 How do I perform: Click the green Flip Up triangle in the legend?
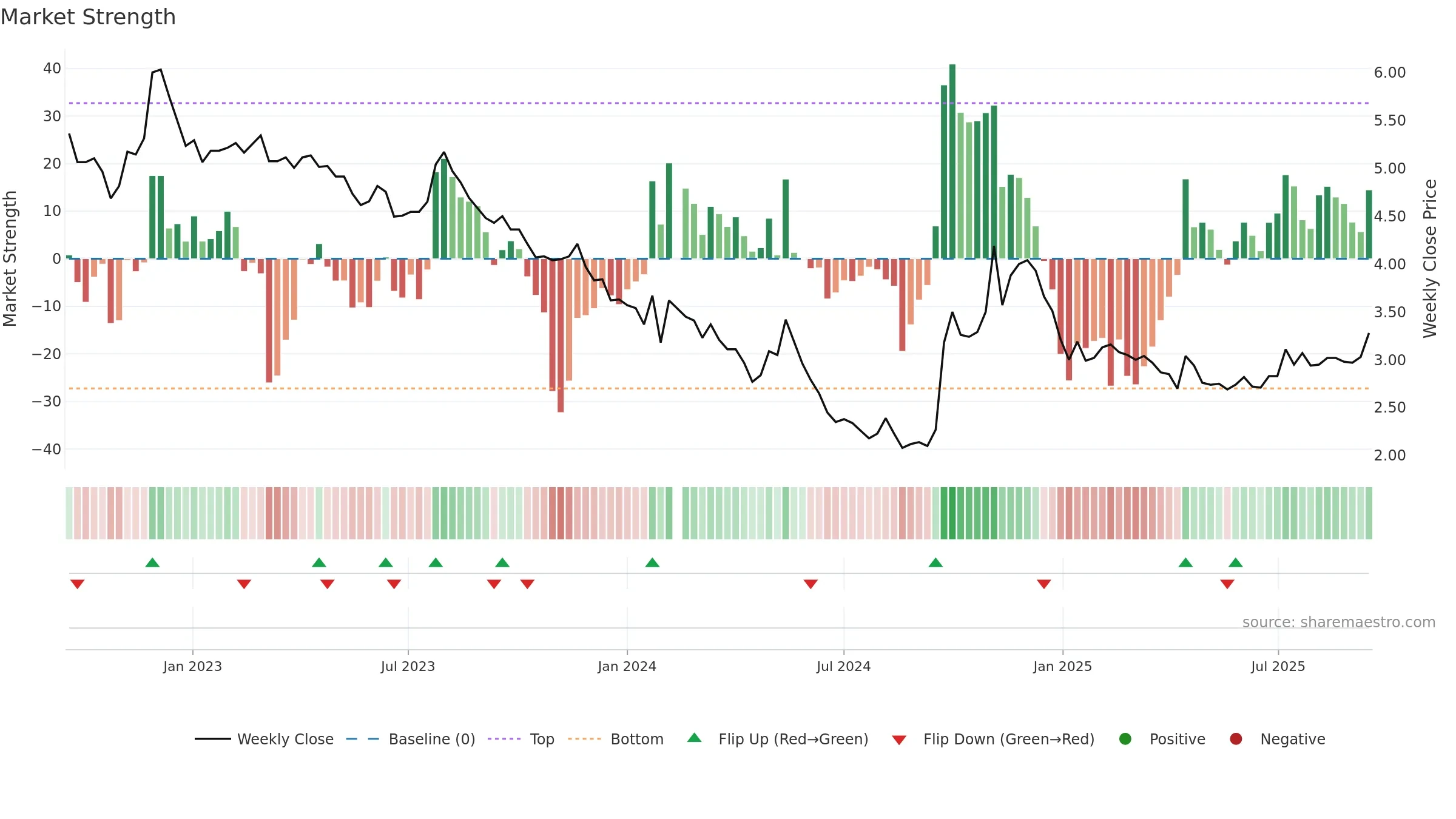[695, 738]
